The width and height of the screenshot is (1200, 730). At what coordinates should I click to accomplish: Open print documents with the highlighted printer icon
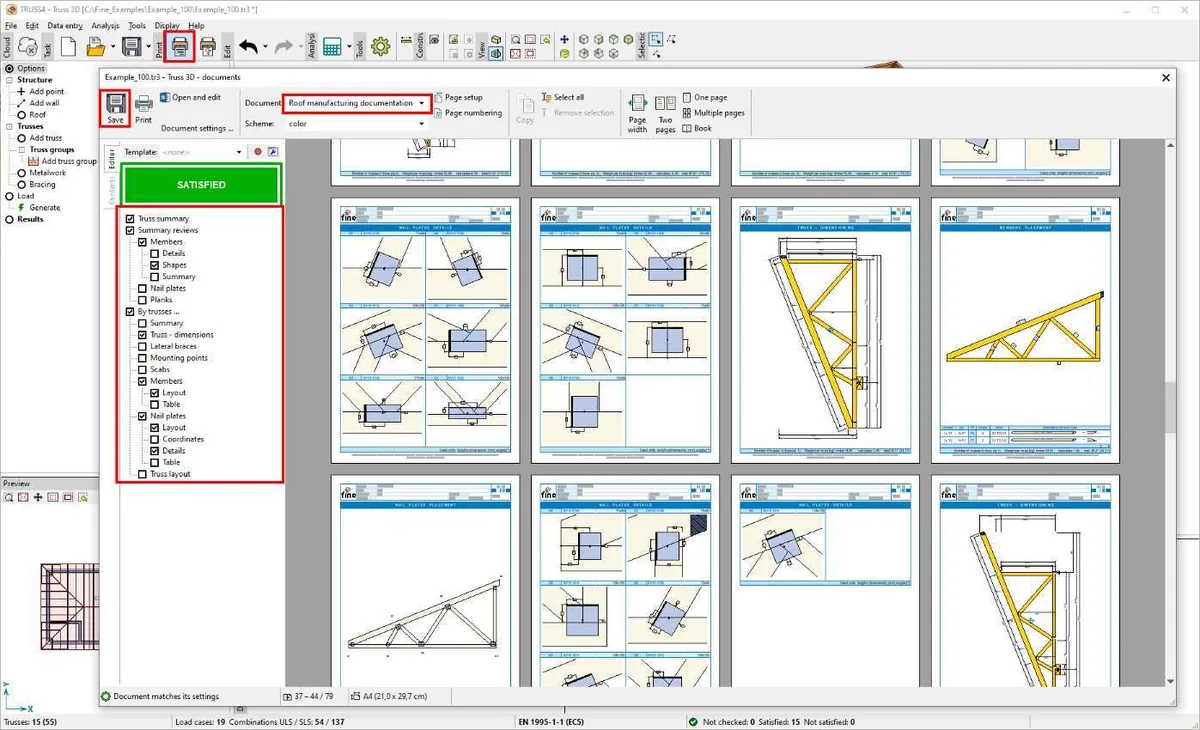point(180,46)
